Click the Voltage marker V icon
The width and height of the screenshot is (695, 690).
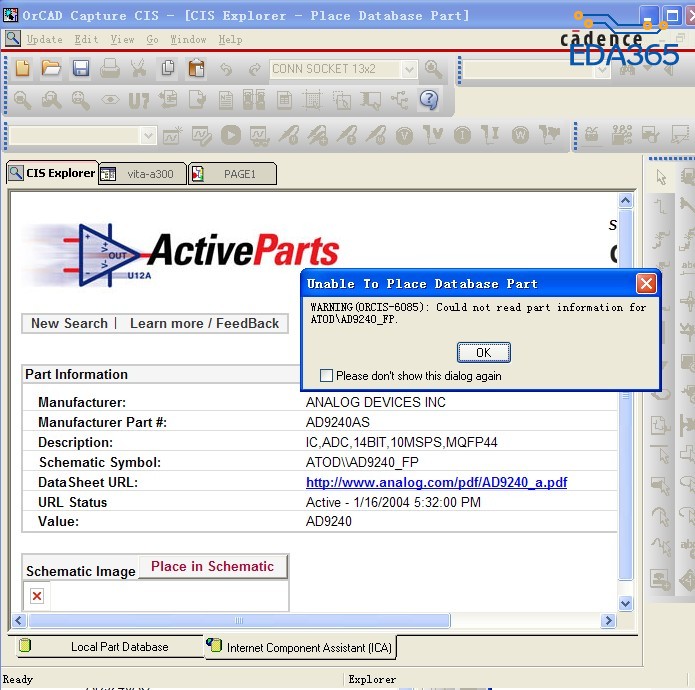pos(404,135)
